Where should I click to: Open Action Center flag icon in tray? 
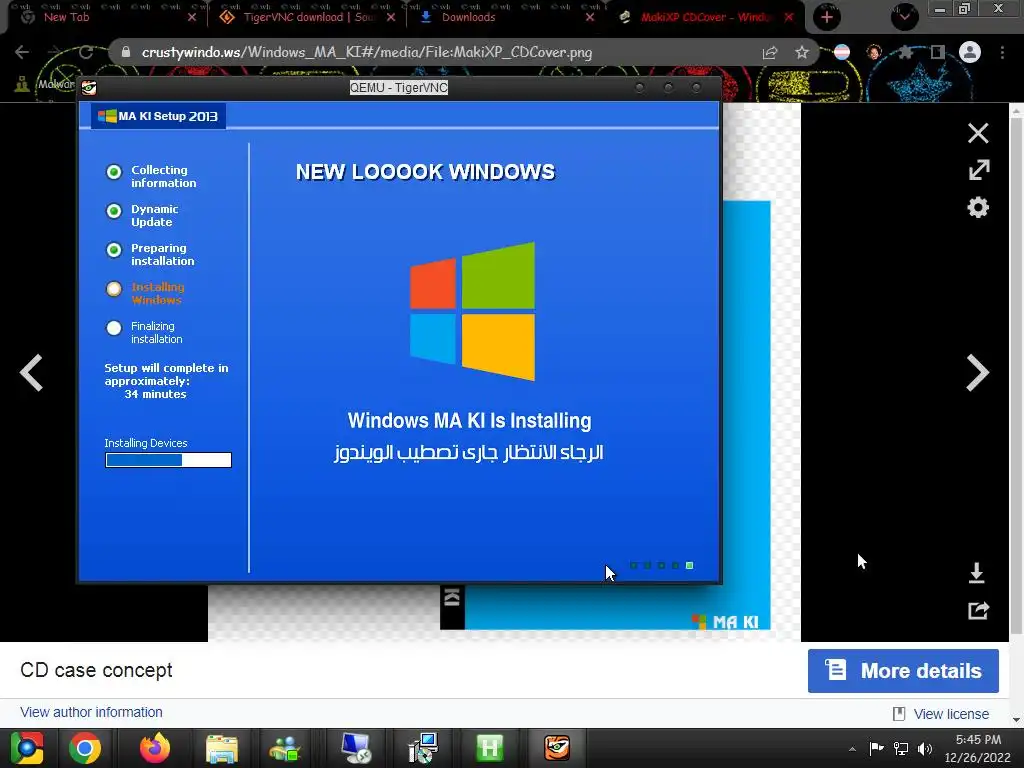(x=876, y=748)
